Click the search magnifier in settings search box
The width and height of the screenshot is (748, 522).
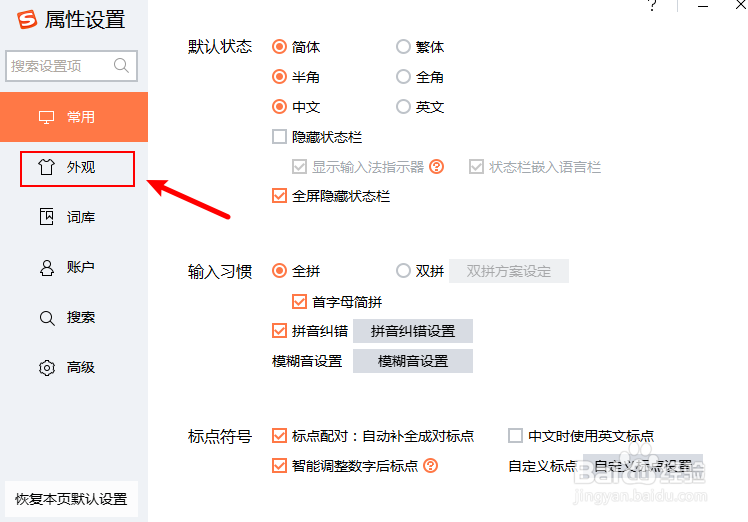tap(122, 65)
